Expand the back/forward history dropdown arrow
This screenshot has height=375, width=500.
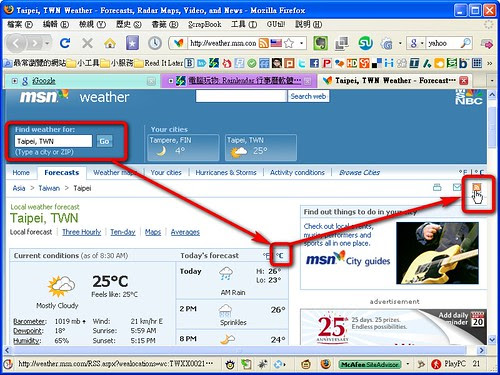(x=47, y=43)
